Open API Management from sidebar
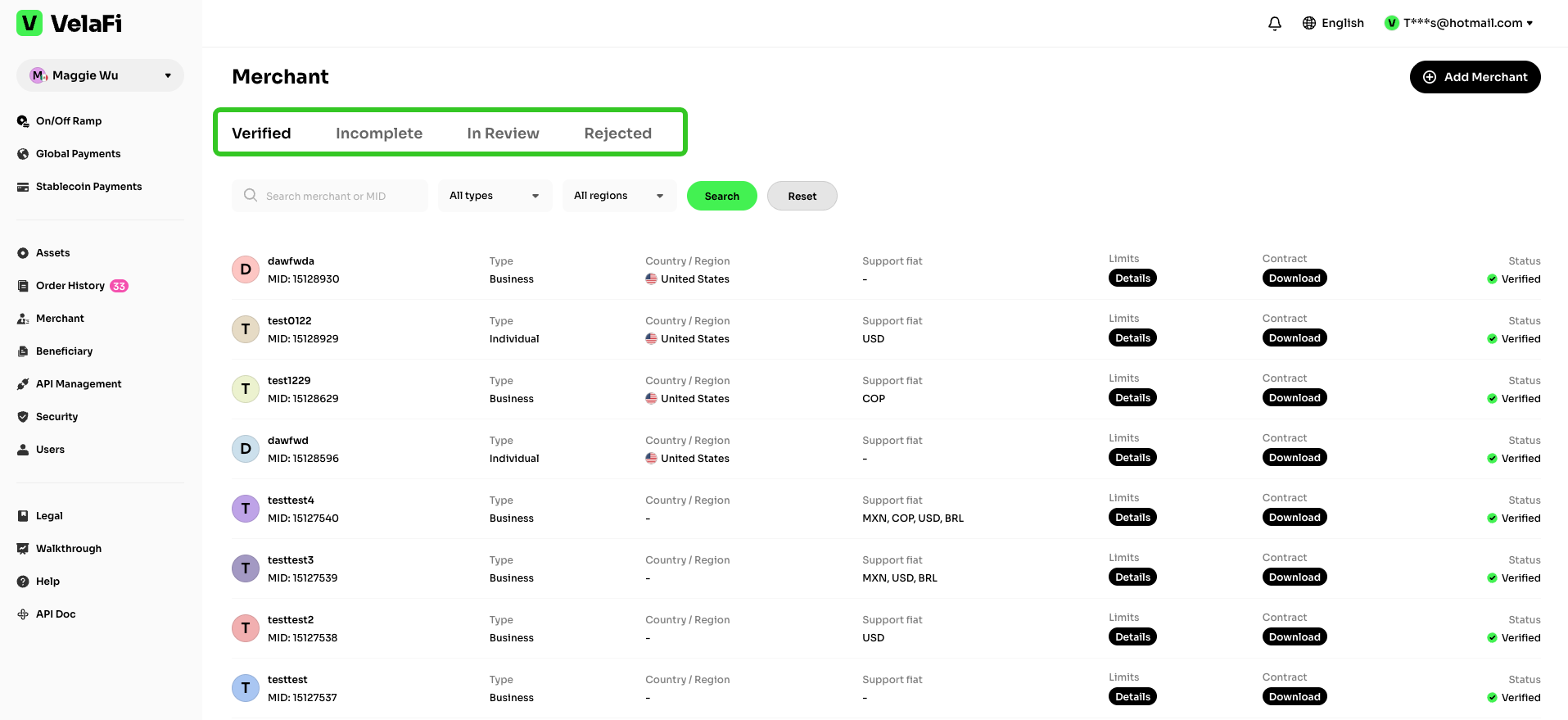Image resolution: width=1568 pixels, height=720 pixels. pyautogui.click(x=78, y=384)
